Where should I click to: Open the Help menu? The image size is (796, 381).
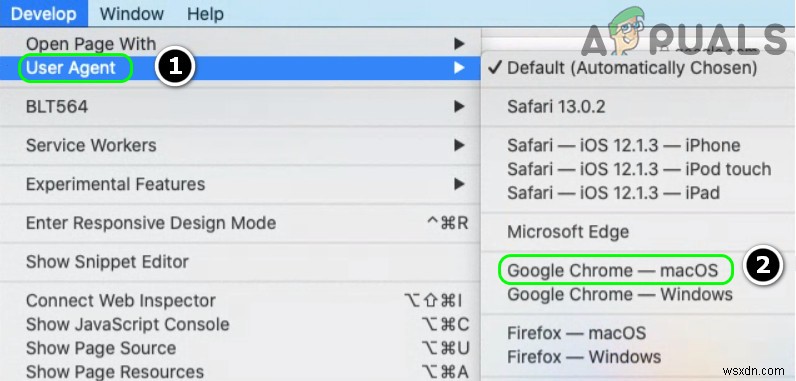[x=205, y=14]
